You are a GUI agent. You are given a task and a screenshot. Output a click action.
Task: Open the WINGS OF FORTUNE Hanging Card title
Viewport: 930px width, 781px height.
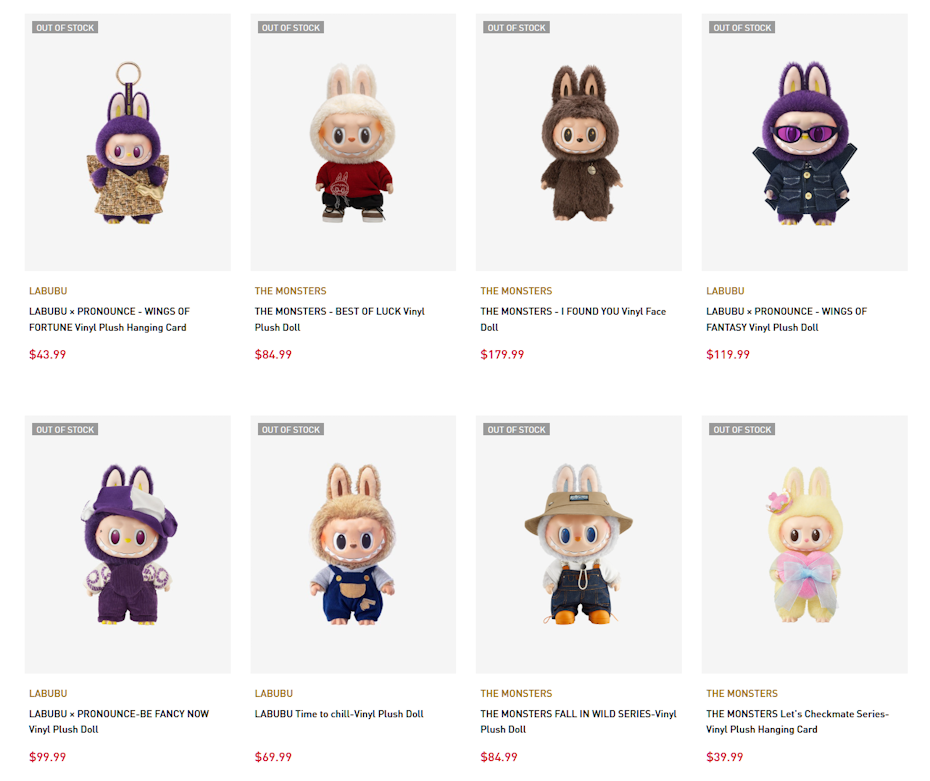(x=109, y=319)
